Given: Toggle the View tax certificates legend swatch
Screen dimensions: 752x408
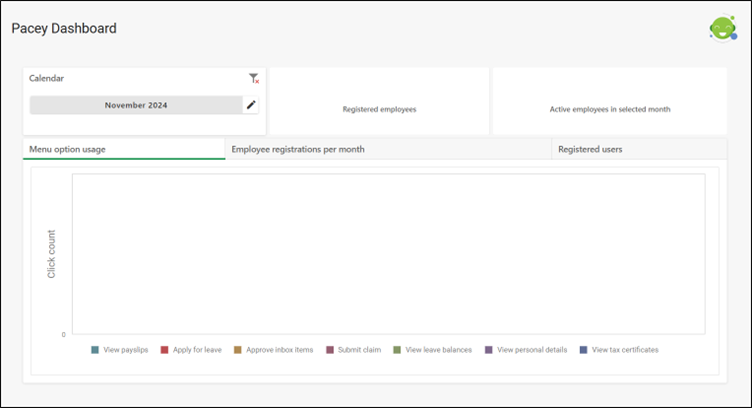Looking at the screenshot, I should click(x=584, y=350).
